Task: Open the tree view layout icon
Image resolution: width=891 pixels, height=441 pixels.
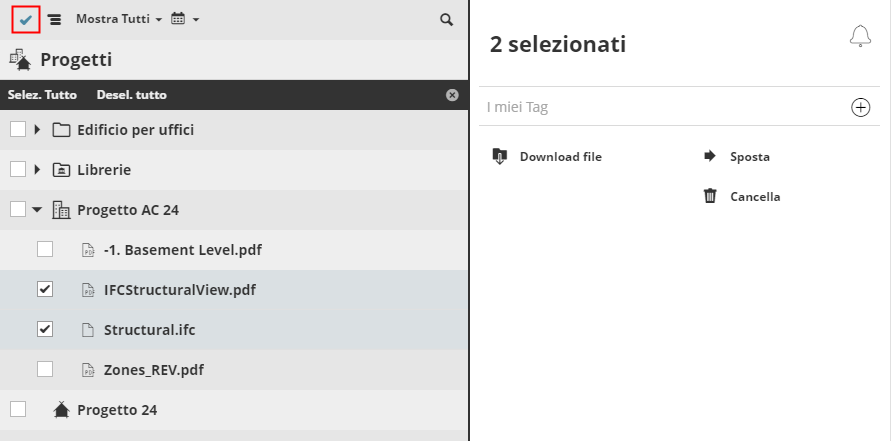Action: tap(54, 19)
